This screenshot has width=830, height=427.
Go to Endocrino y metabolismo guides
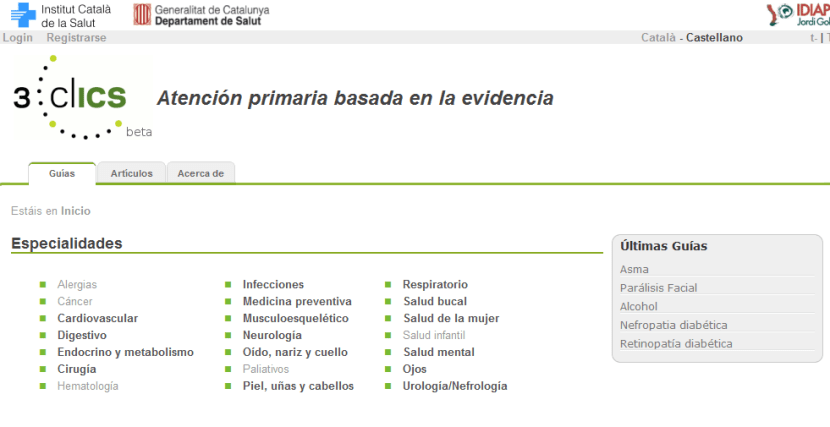(125, 352)
